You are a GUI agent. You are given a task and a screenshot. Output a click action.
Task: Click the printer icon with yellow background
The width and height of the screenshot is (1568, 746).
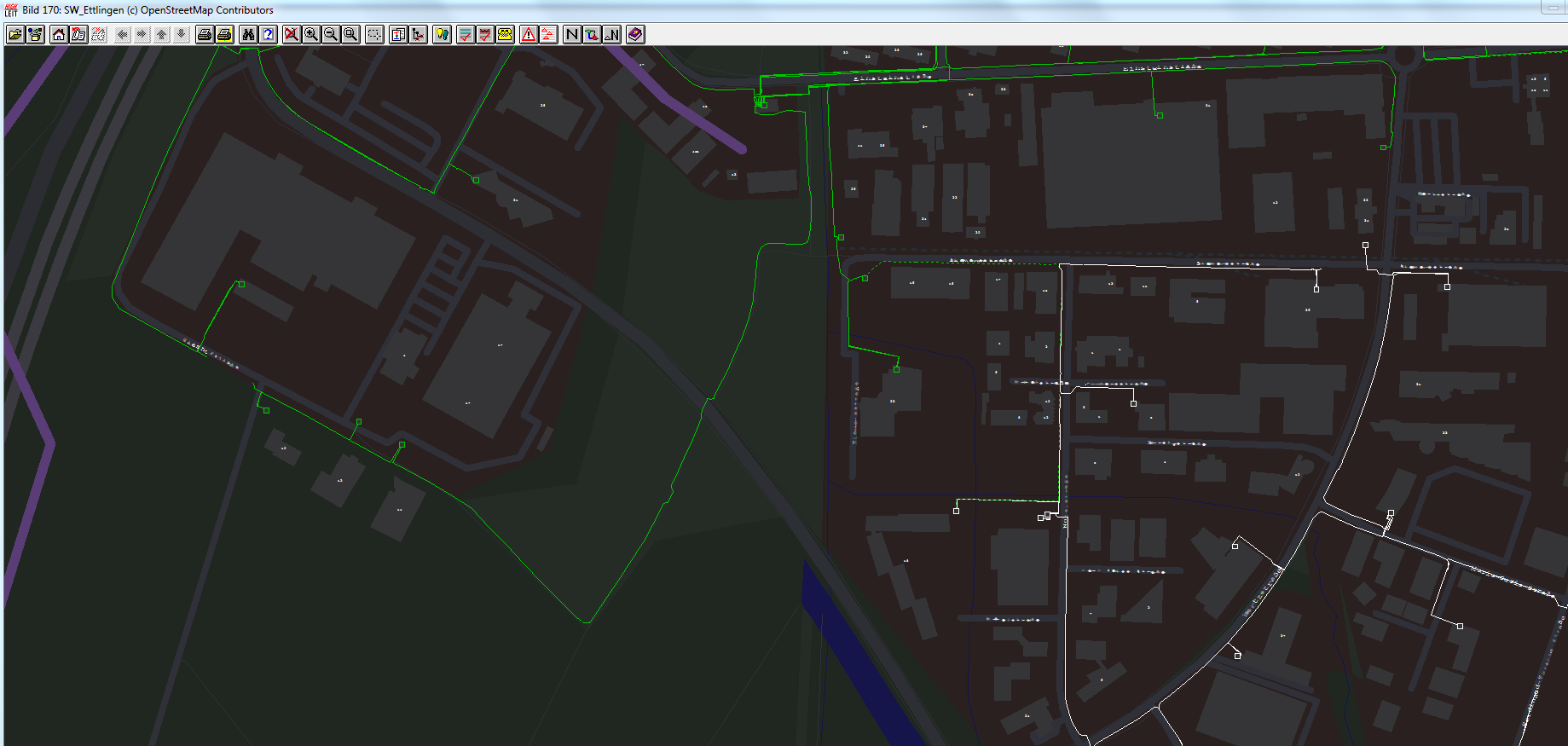[224, 34]
